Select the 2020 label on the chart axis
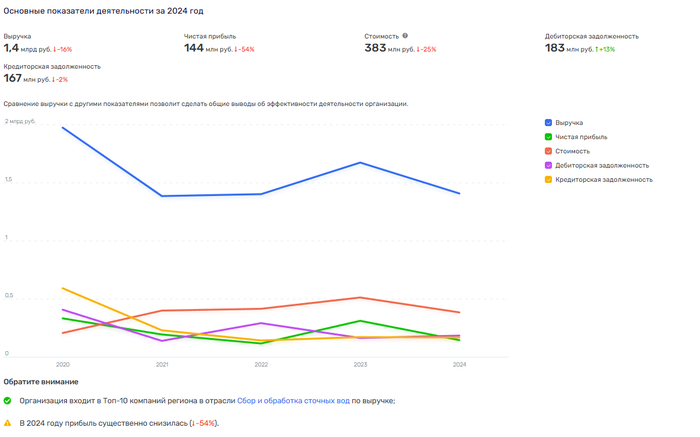The height and width of the screenshot is (437, 700). click(x=63, y=365)
